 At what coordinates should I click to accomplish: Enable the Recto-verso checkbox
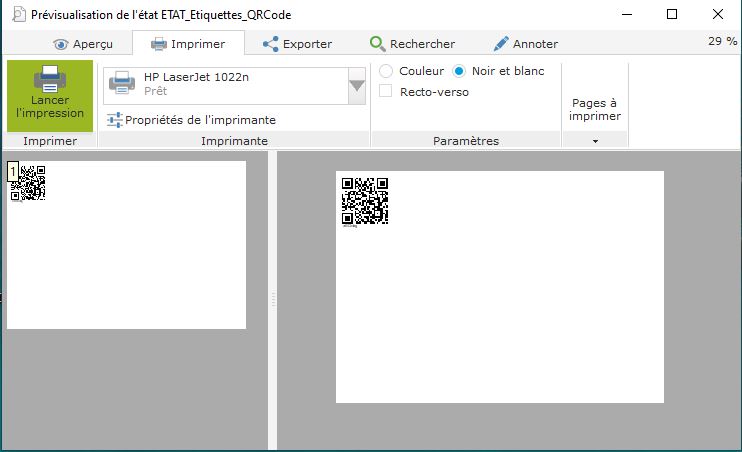click(386, 91)
